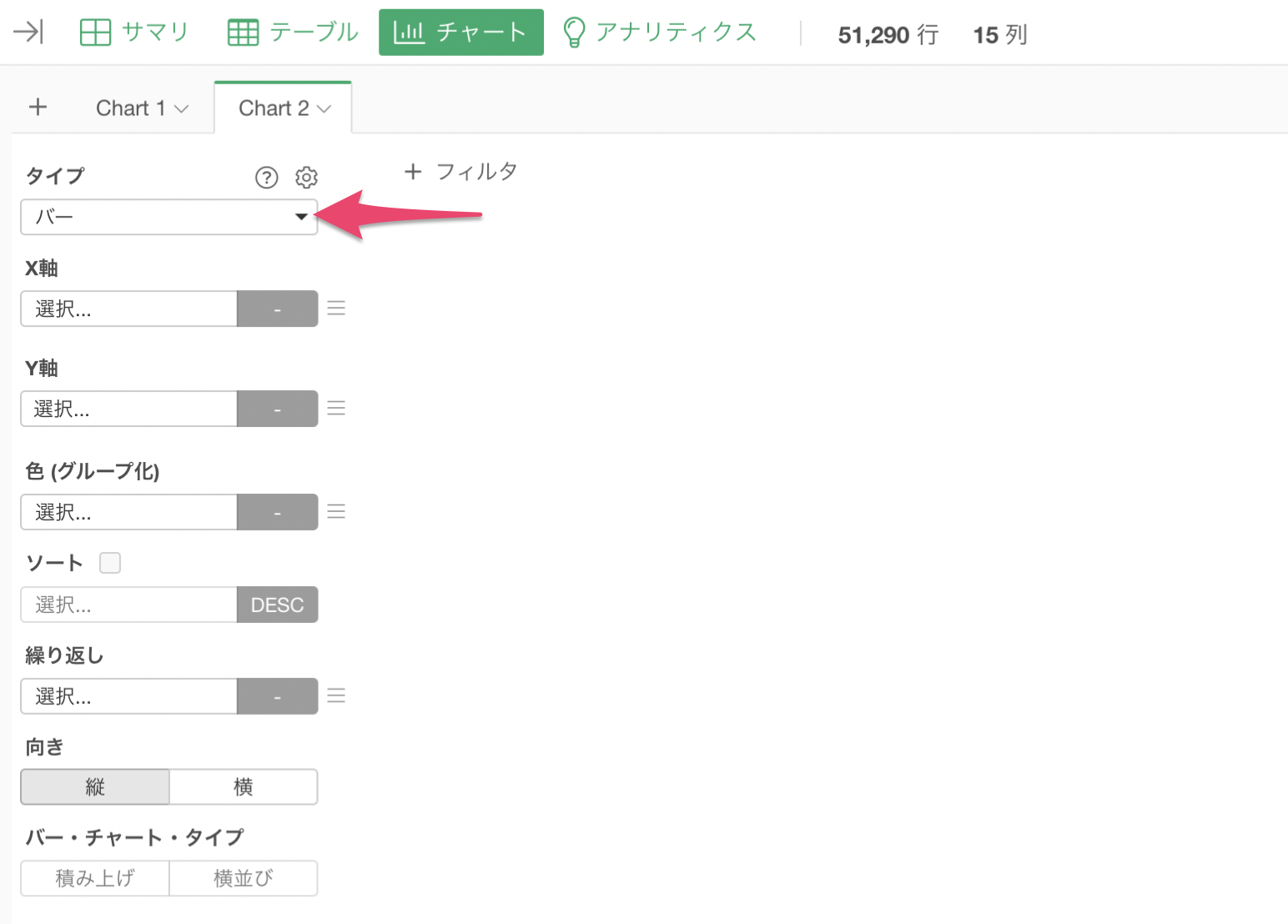The image size is (1288, 924).
Task: Click the Y軸 hamburger menu icon
Action: [336, 409]
